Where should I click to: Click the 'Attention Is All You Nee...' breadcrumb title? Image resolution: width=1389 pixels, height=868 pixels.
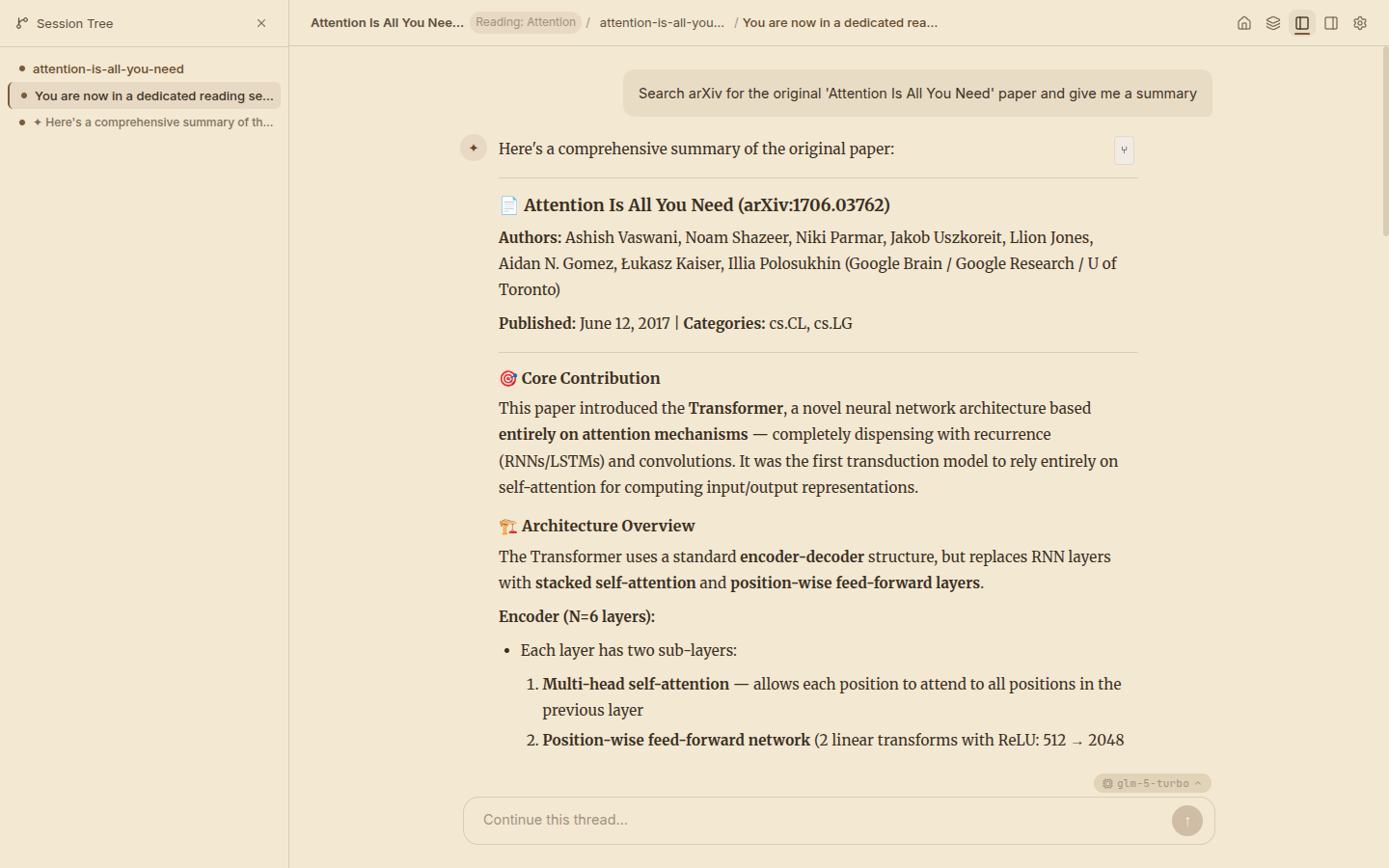(x=387, y=22)
